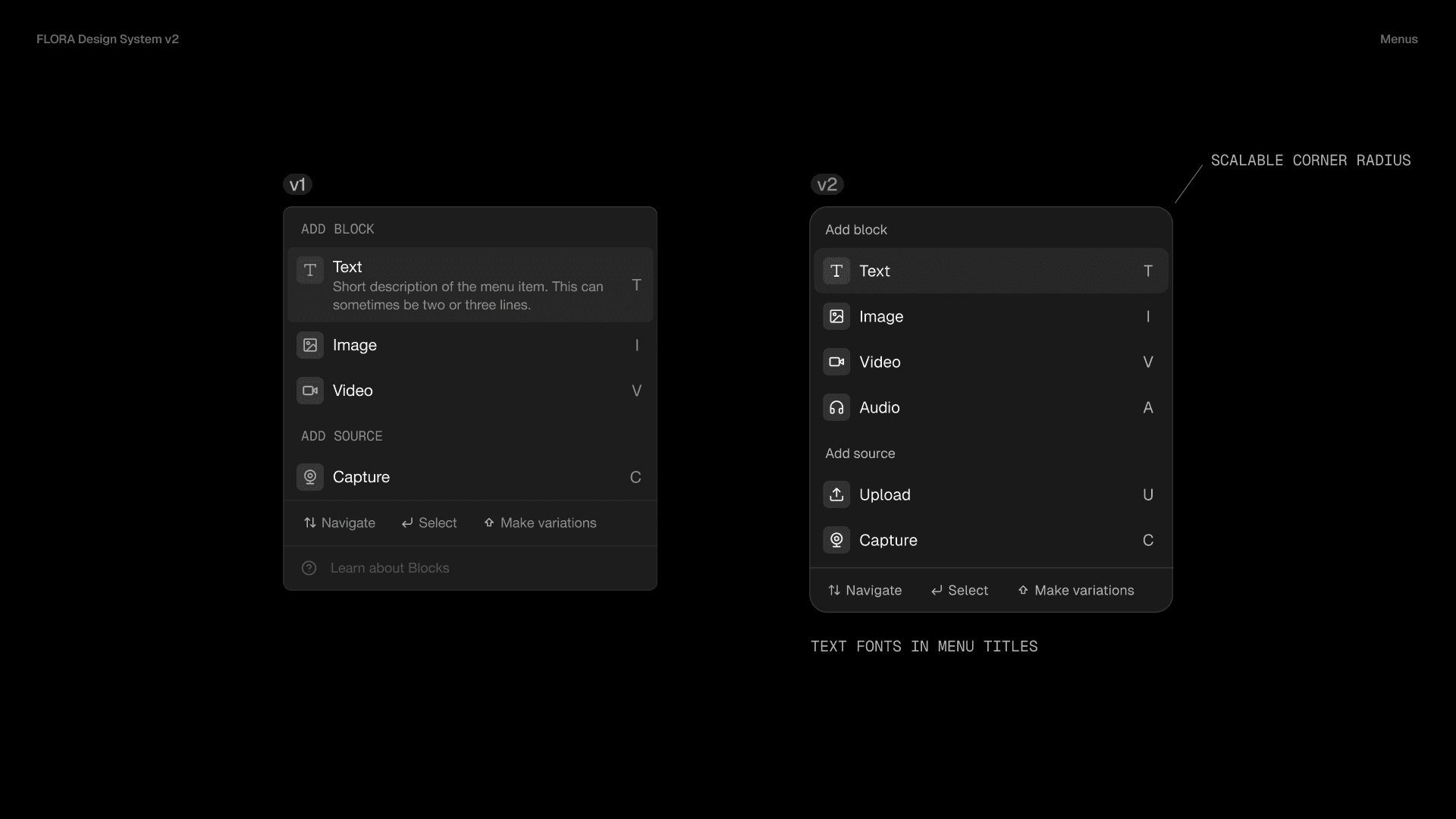Image resolution: width=1456 pixels, height=819 pixels.
Task: Click the help circle icon beside Learn about Blocks
Action: tap(309, 569)
